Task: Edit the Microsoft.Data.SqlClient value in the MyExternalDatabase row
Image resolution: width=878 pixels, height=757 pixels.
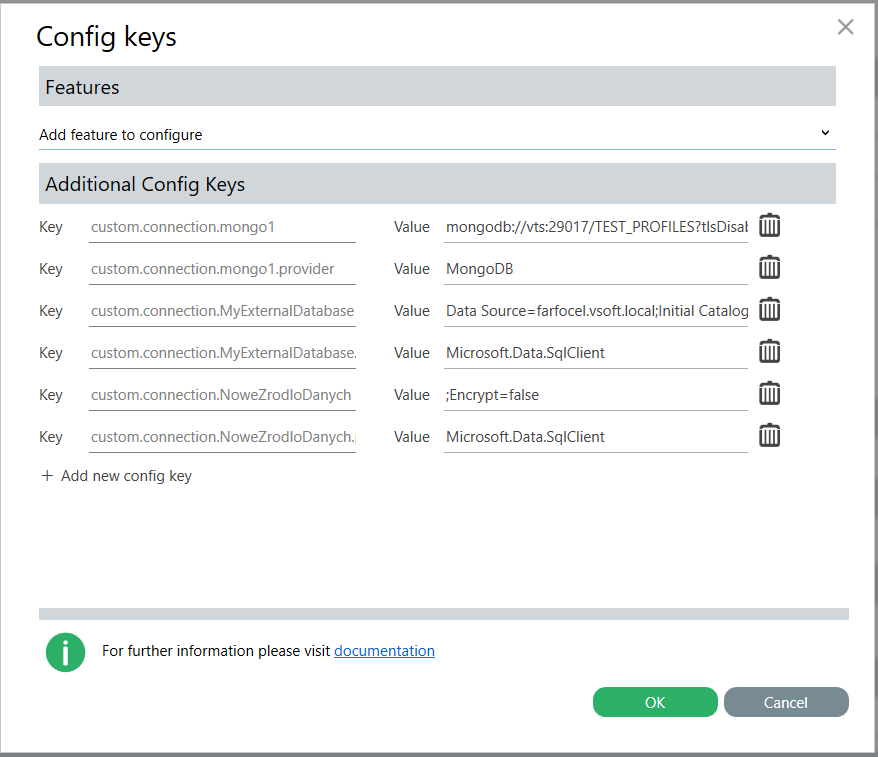Action: 596,353
